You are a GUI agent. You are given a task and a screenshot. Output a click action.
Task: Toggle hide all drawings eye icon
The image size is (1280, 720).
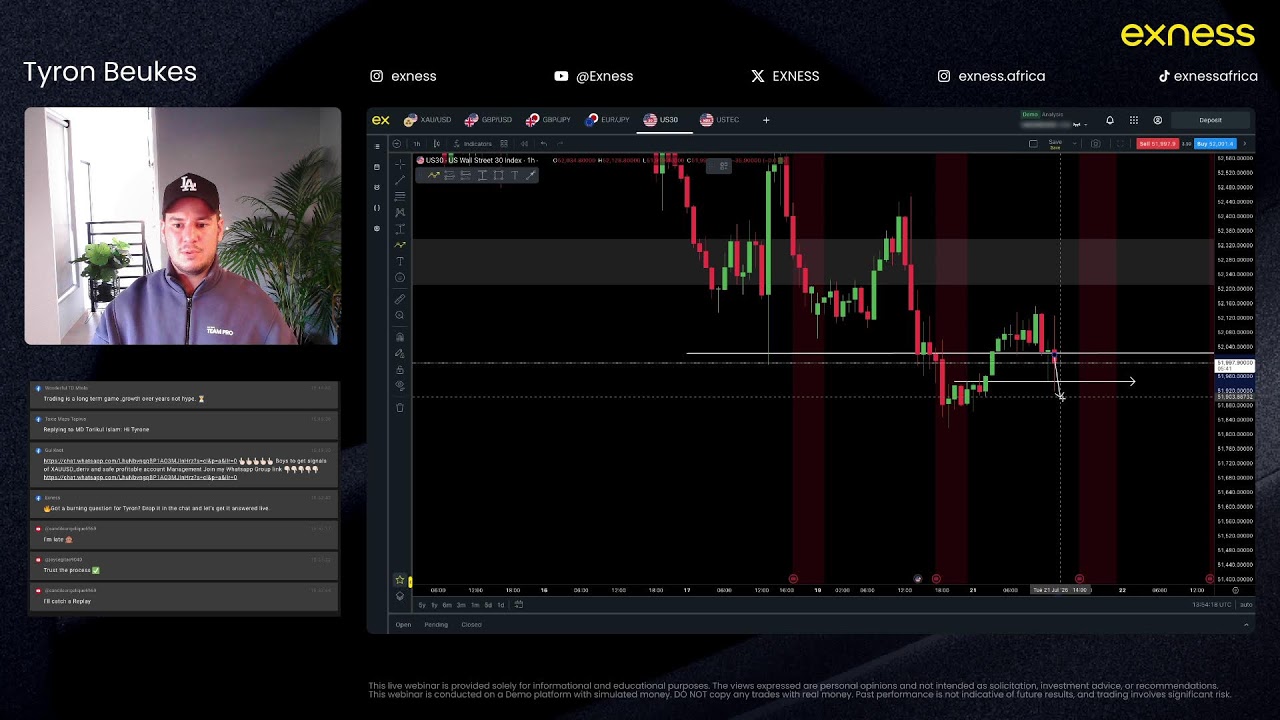coord(400,385)
